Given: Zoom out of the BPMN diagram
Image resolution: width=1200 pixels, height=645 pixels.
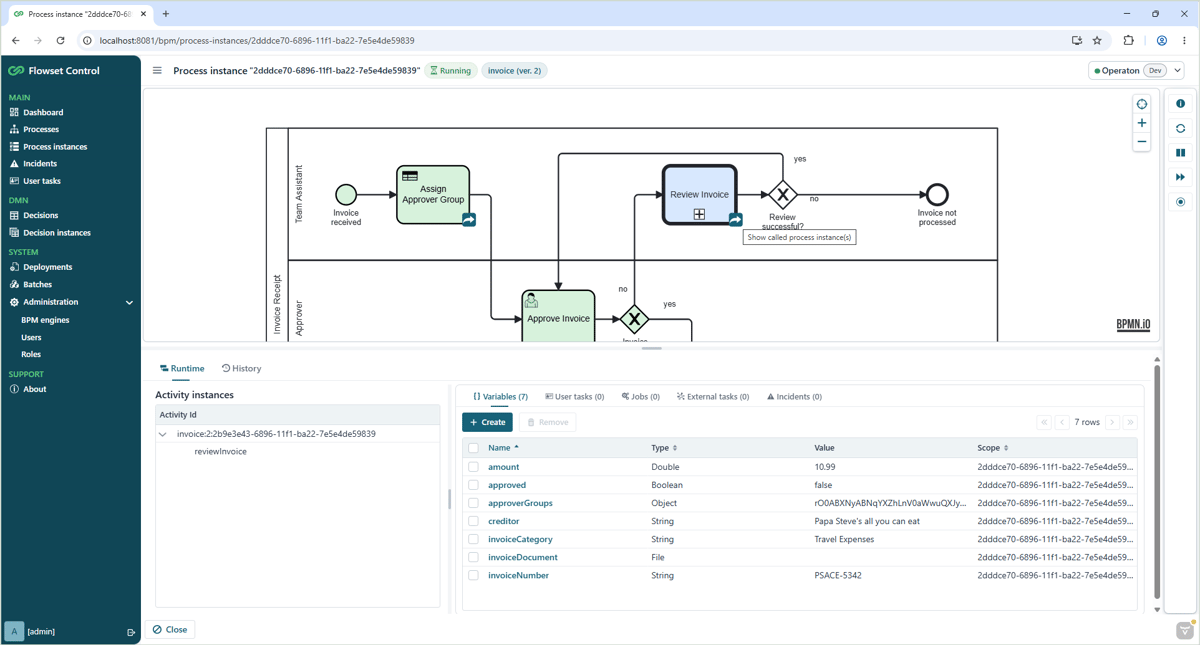Looking at the screenshot, I should [1142, 142].
